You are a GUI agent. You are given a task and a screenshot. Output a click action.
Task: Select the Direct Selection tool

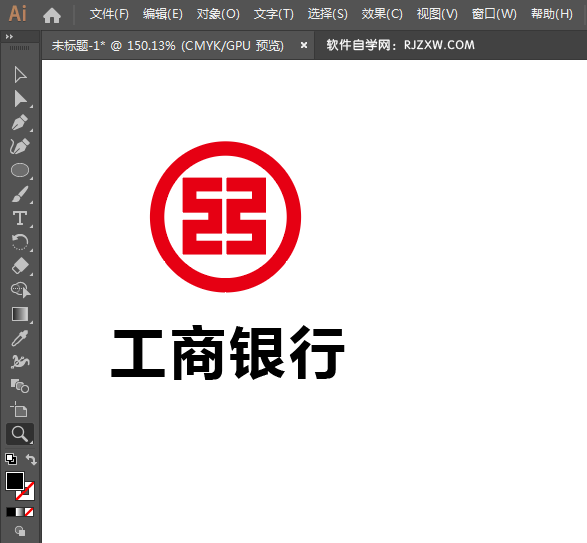(x=20, y=99)
